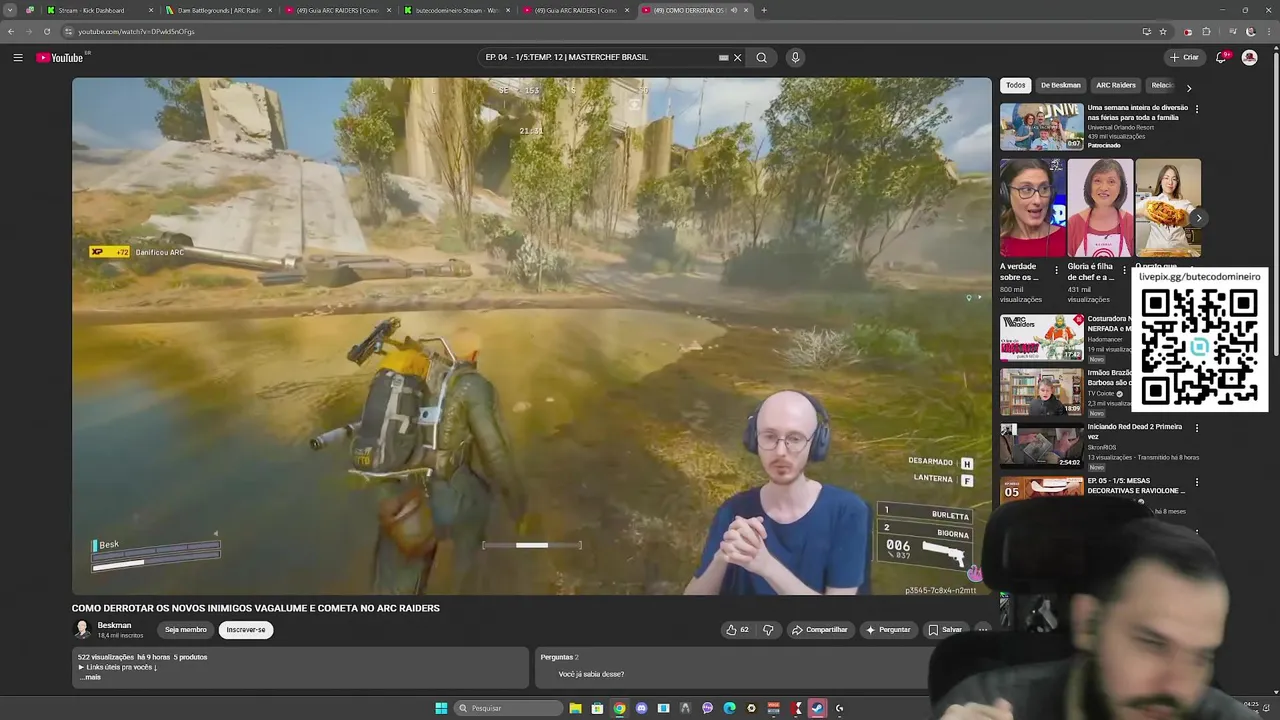
Task: Open Beskman channel name link
Action: click(114, 625)
